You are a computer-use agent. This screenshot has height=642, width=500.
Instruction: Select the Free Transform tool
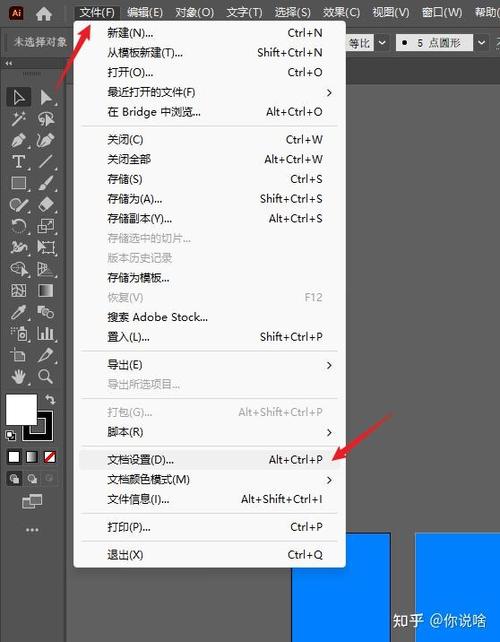[46, 247]
